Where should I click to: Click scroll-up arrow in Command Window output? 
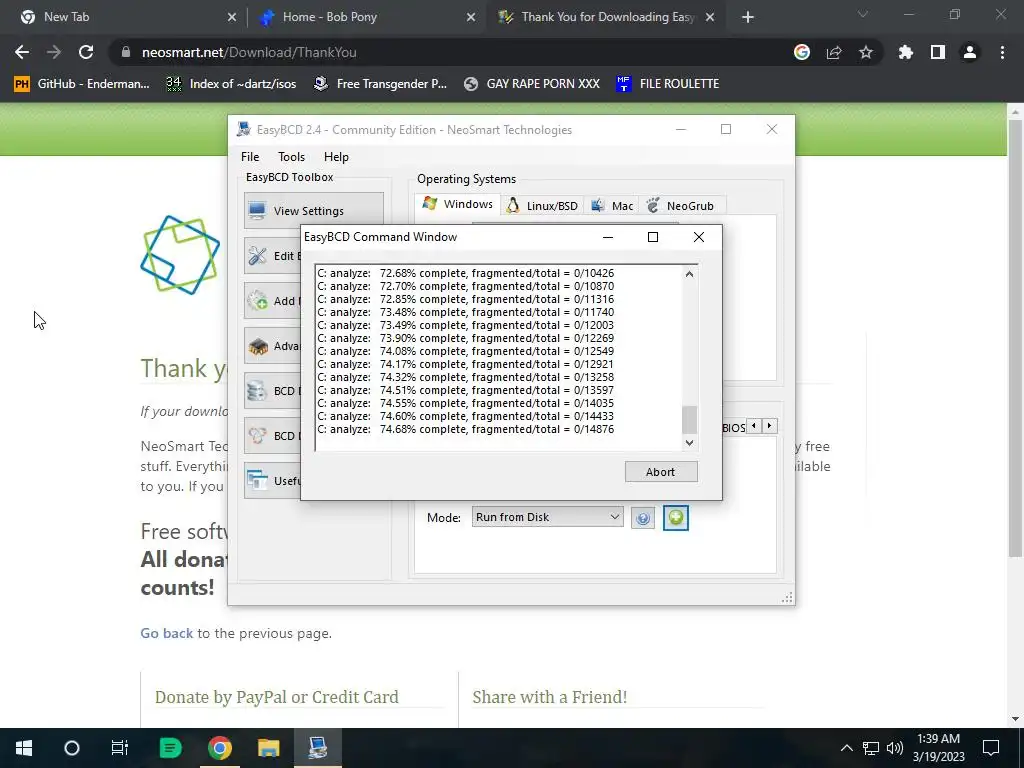(x=689, y=274)
